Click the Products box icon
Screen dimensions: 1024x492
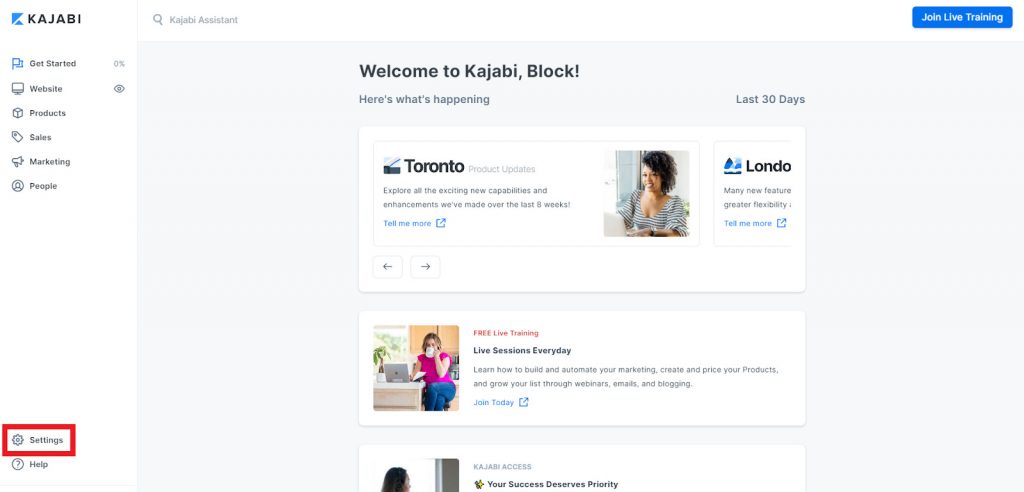tap(18, 113)
